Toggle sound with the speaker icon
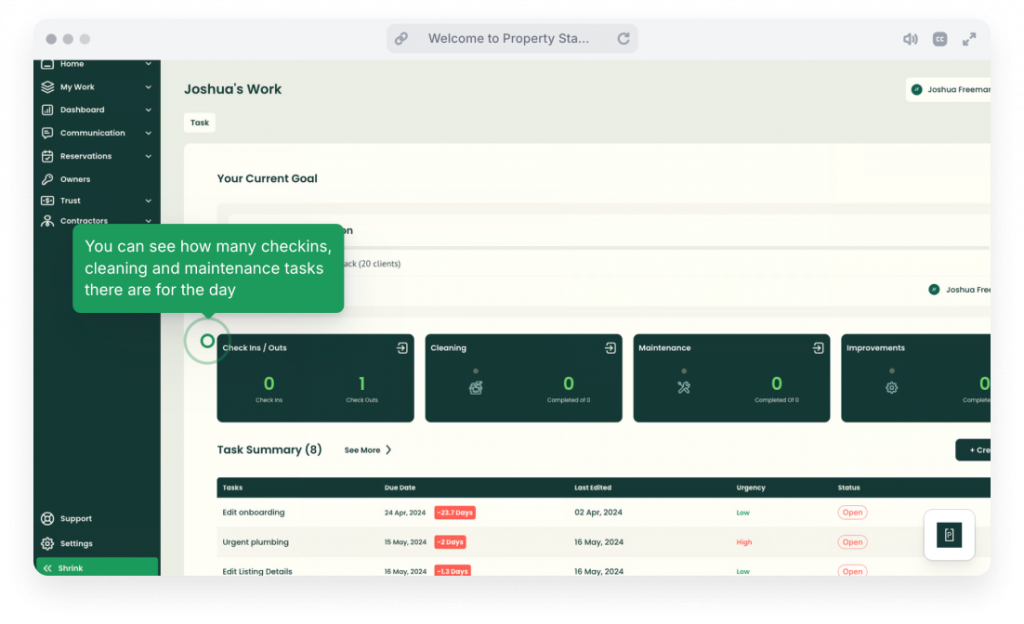The height and width of the screenshot is (624, 1024). pos(910,39)
